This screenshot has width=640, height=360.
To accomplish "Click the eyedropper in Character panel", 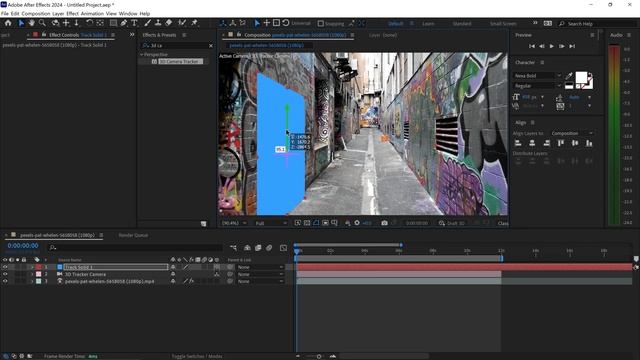I will tap(569, 76).
